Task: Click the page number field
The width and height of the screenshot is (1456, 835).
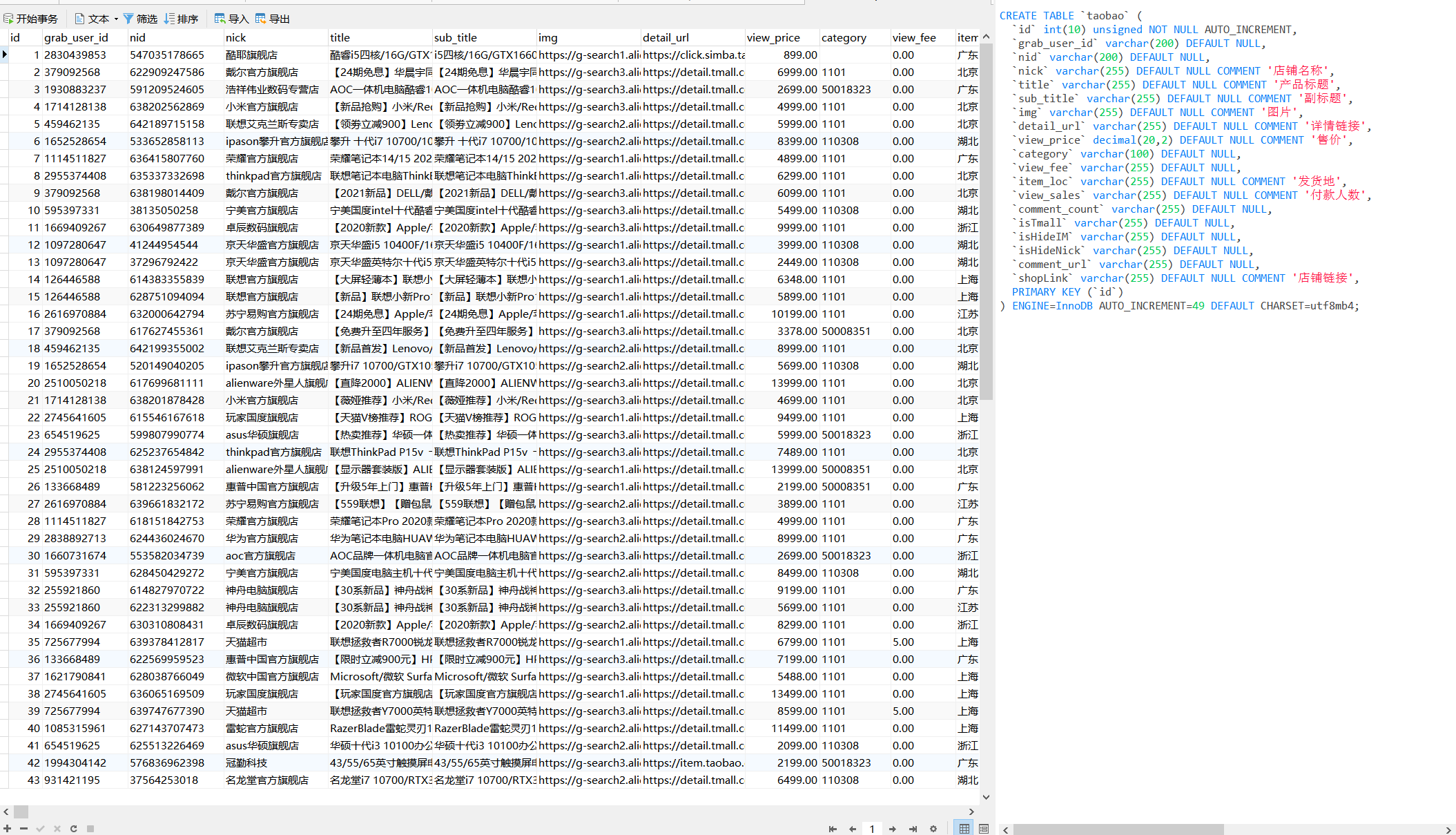Action: click(873, 829)
